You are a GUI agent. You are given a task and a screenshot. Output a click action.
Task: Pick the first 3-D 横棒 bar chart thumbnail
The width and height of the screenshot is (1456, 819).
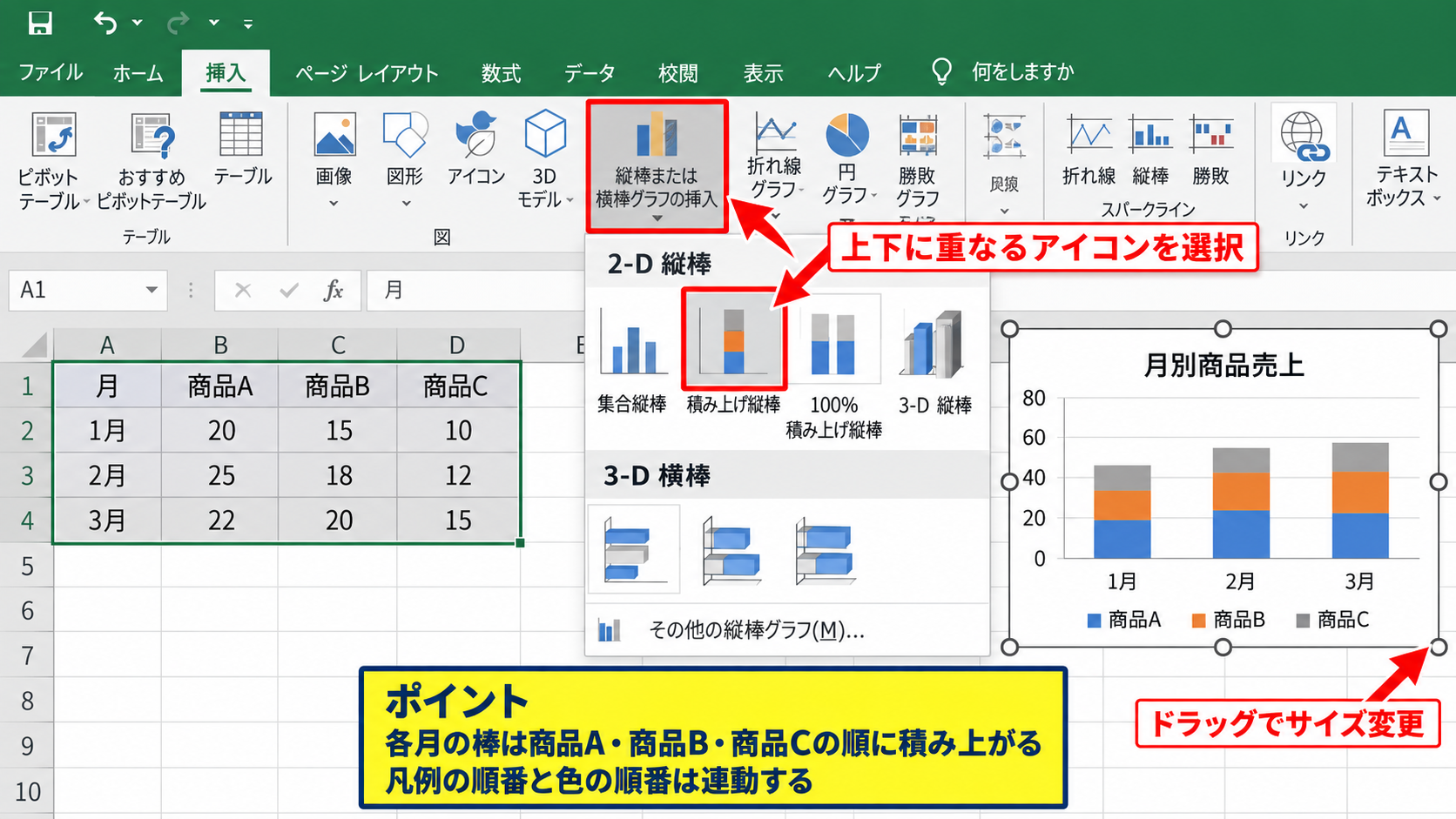[634, 550]
